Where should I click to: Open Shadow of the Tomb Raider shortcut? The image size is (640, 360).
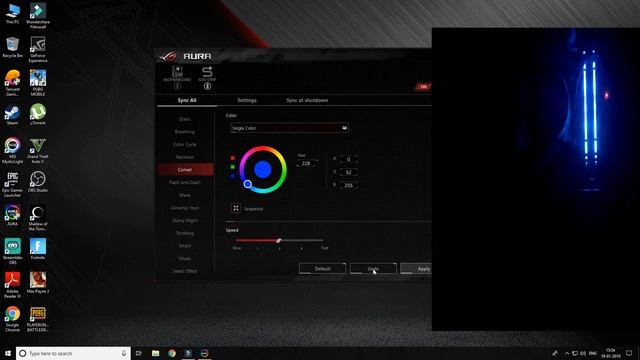38,218
